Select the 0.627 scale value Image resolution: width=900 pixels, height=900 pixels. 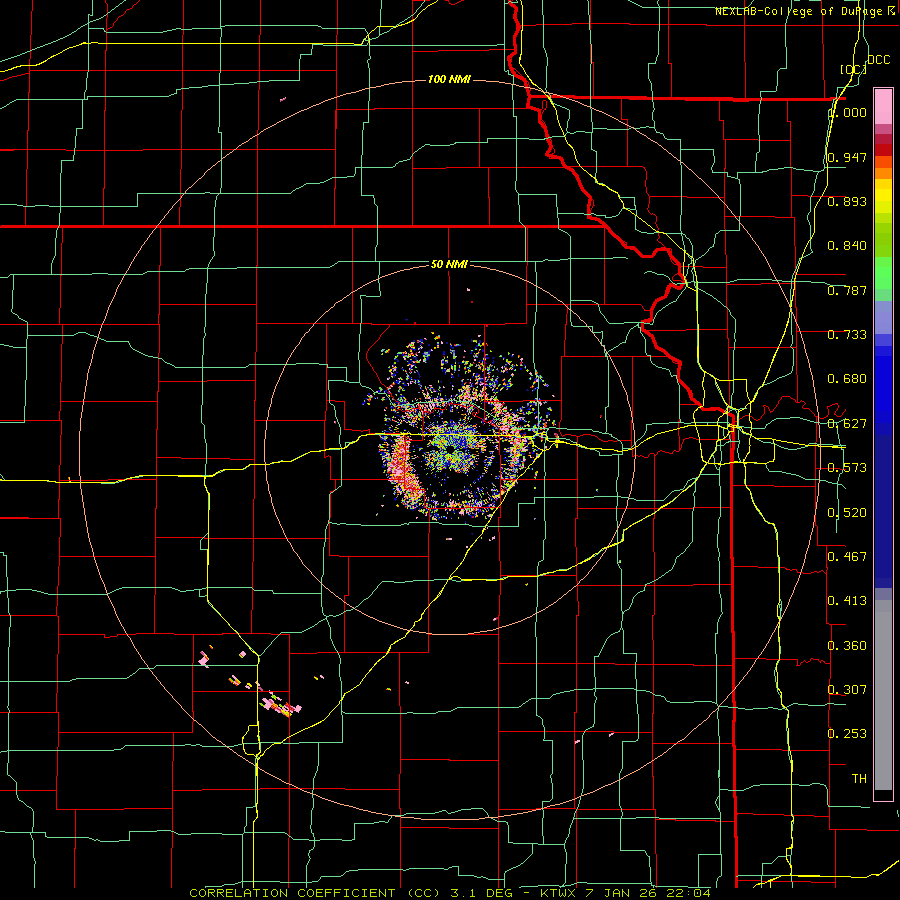click(847, 424)
